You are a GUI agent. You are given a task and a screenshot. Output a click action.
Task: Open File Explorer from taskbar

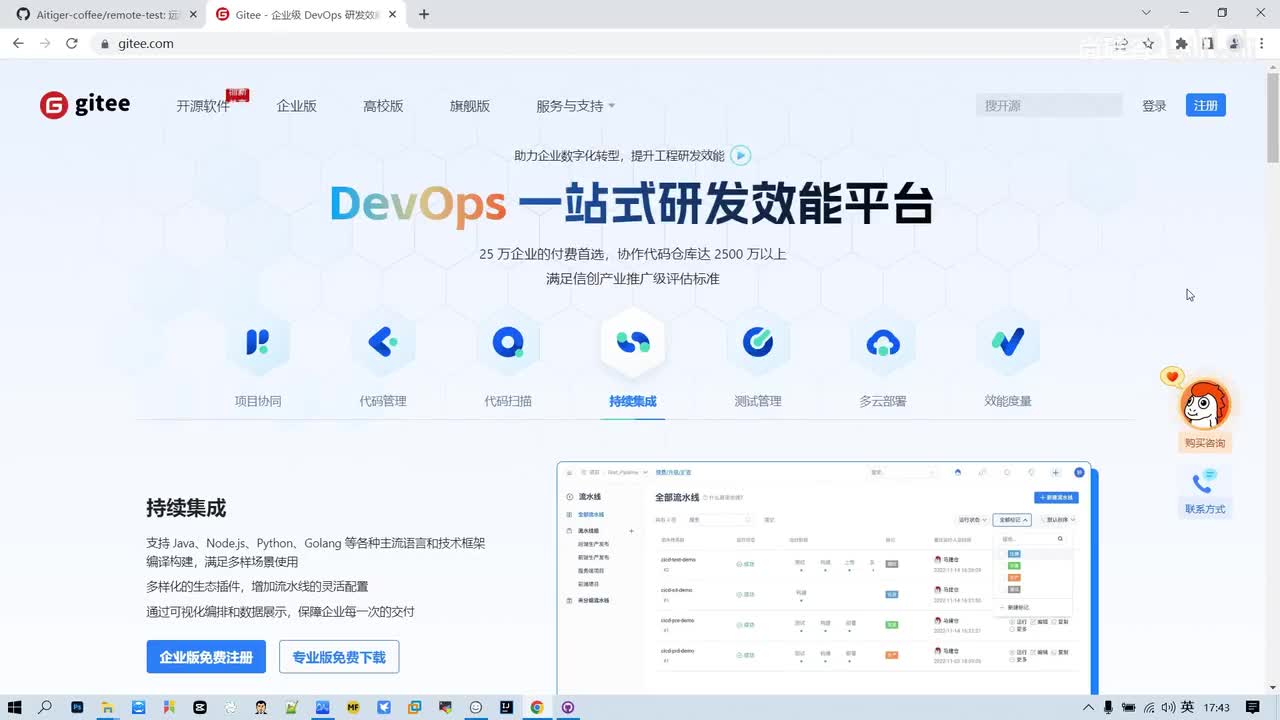pyautogui.click(x=107, y=707)
